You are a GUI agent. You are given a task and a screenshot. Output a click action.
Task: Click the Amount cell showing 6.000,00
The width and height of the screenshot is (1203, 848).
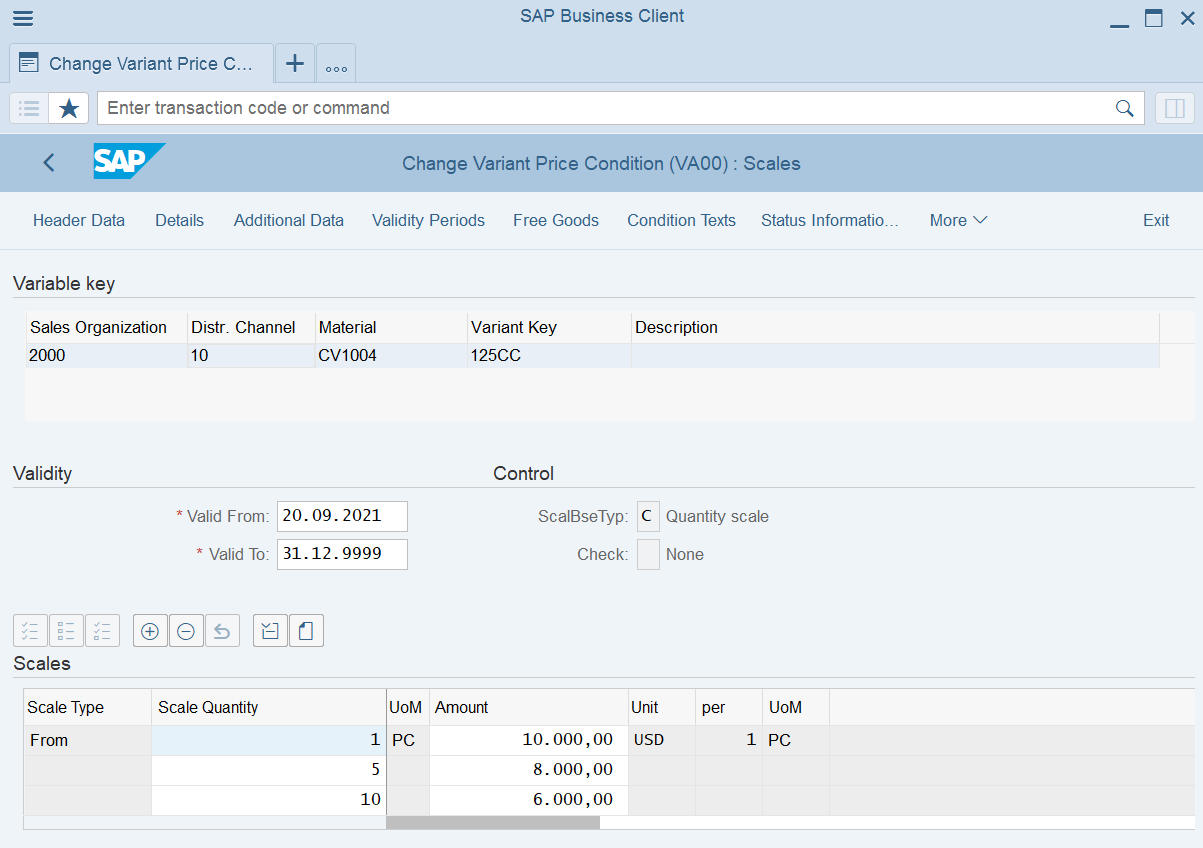pos(528,800)
